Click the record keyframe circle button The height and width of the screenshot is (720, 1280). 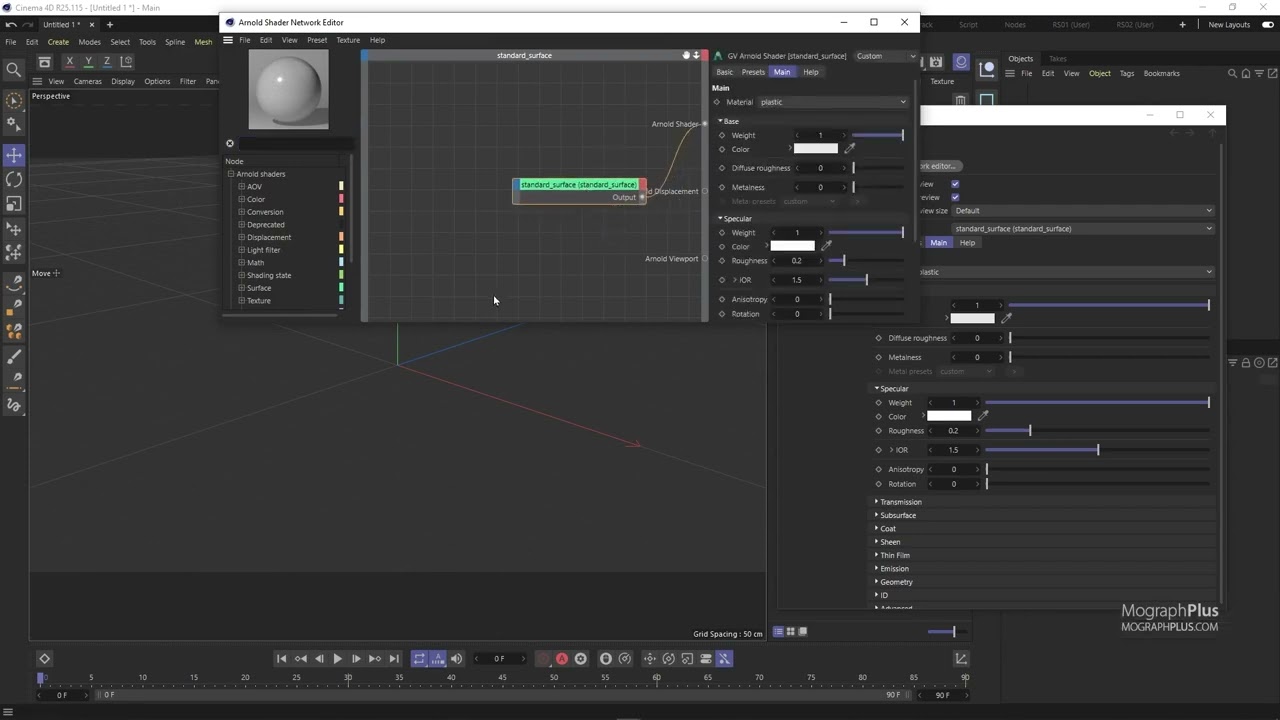point(543,658)
